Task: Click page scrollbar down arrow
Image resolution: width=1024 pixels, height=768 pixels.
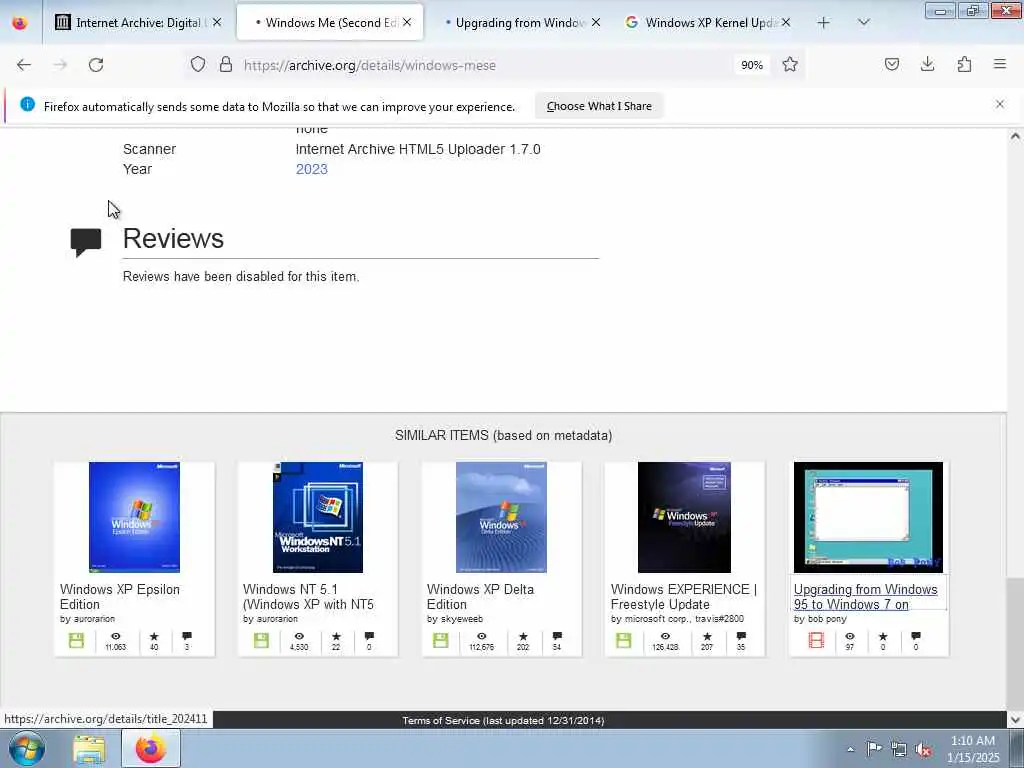Action: pos(1015,720)
